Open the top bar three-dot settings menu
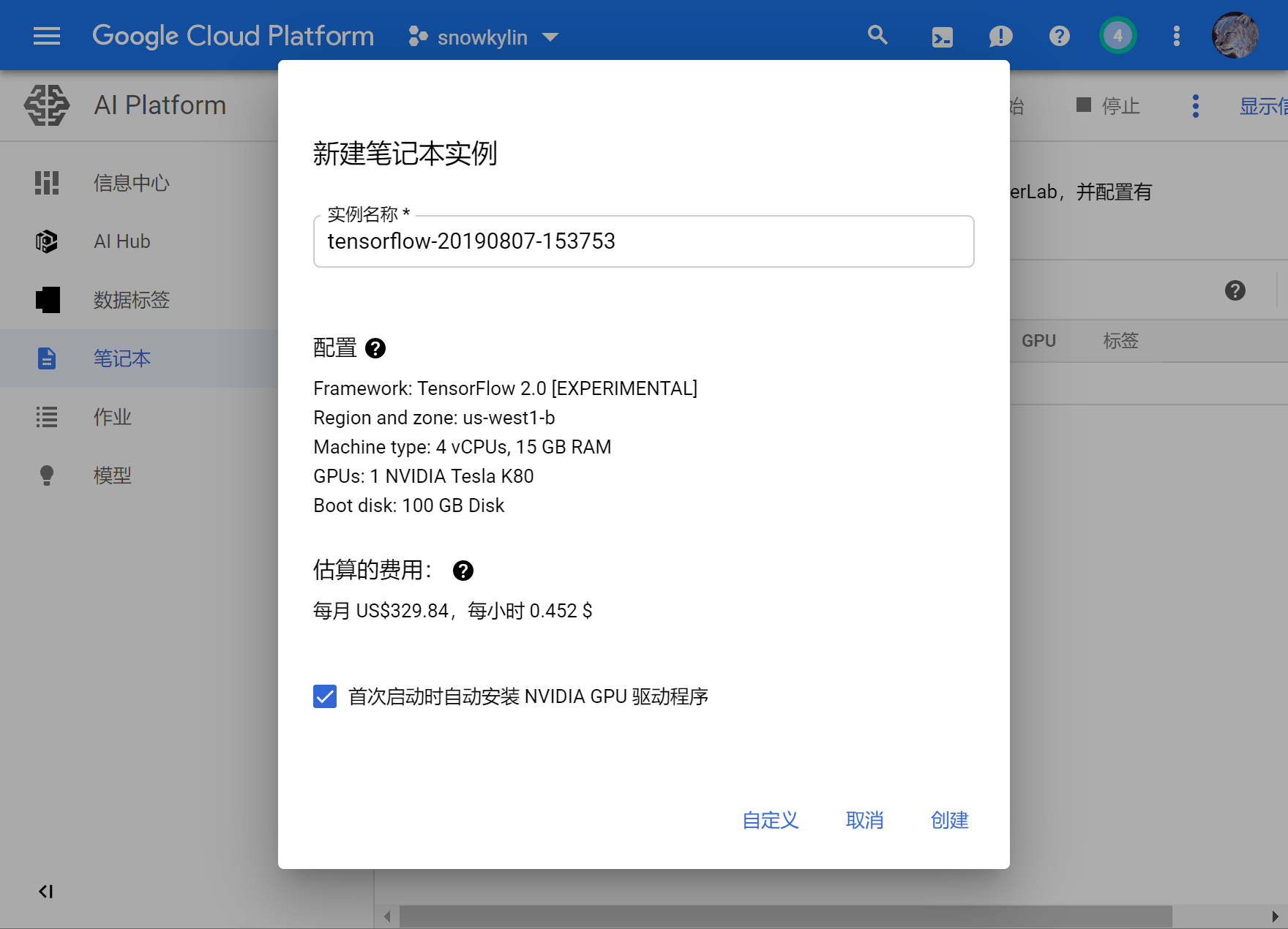 1176,36
